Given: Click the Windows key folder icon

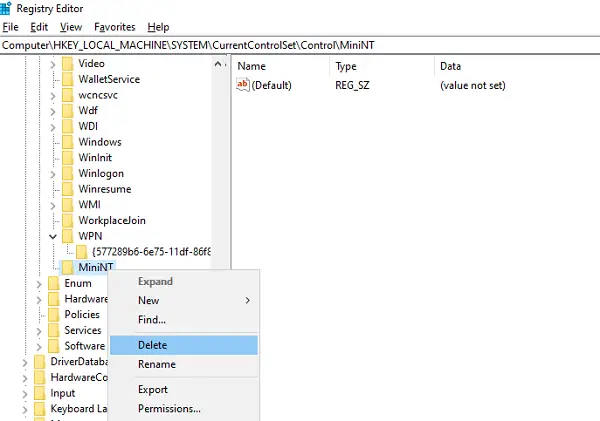Looking at the screenshot, I should (67, 142).
